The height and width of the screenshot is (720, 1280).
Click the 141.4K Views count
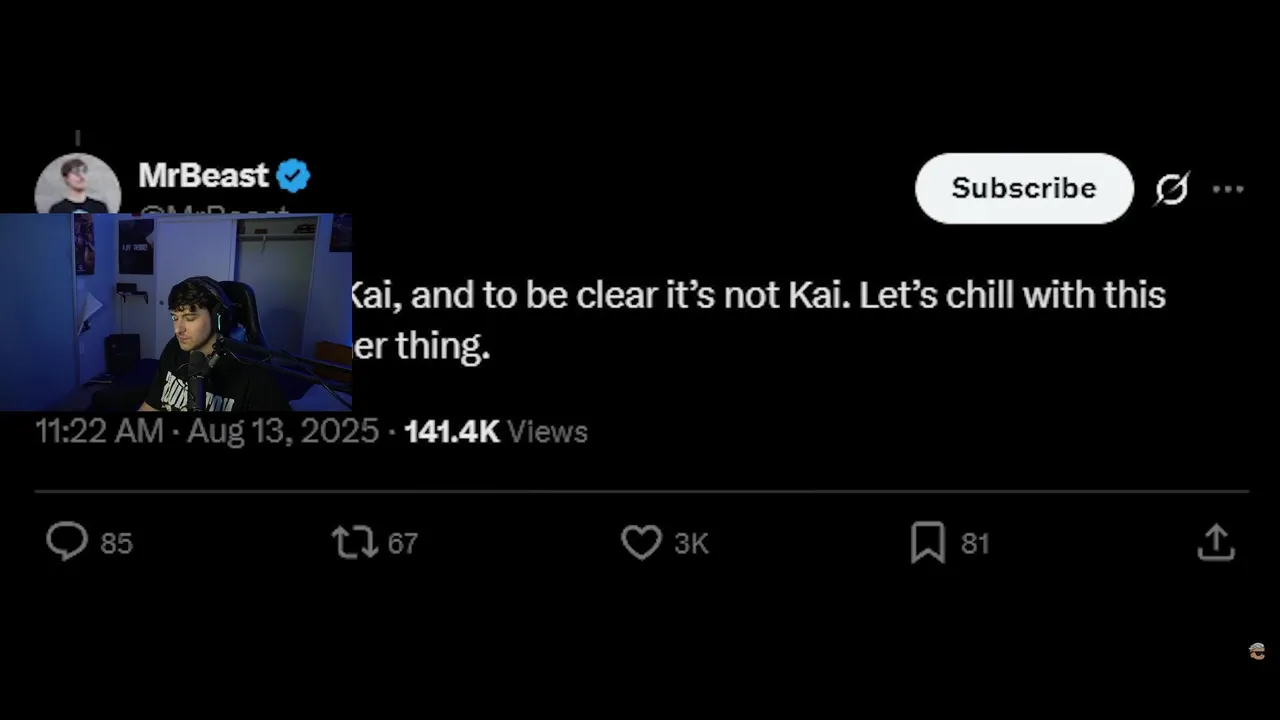tap(496, 432)
